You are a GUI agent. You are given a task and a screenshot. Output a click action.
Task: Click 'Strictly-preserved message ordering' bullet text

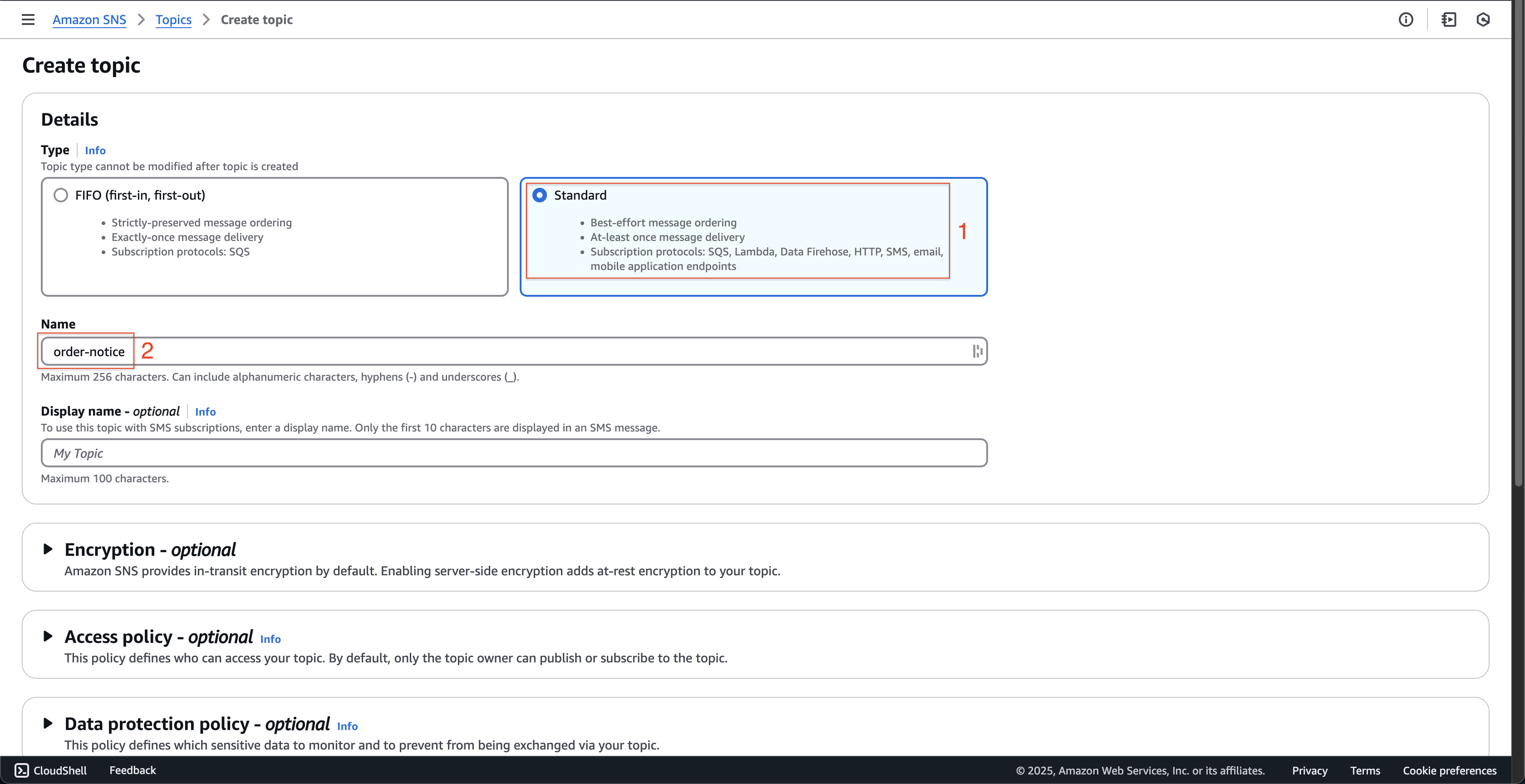pyautogui.click(x=201, y=222)
